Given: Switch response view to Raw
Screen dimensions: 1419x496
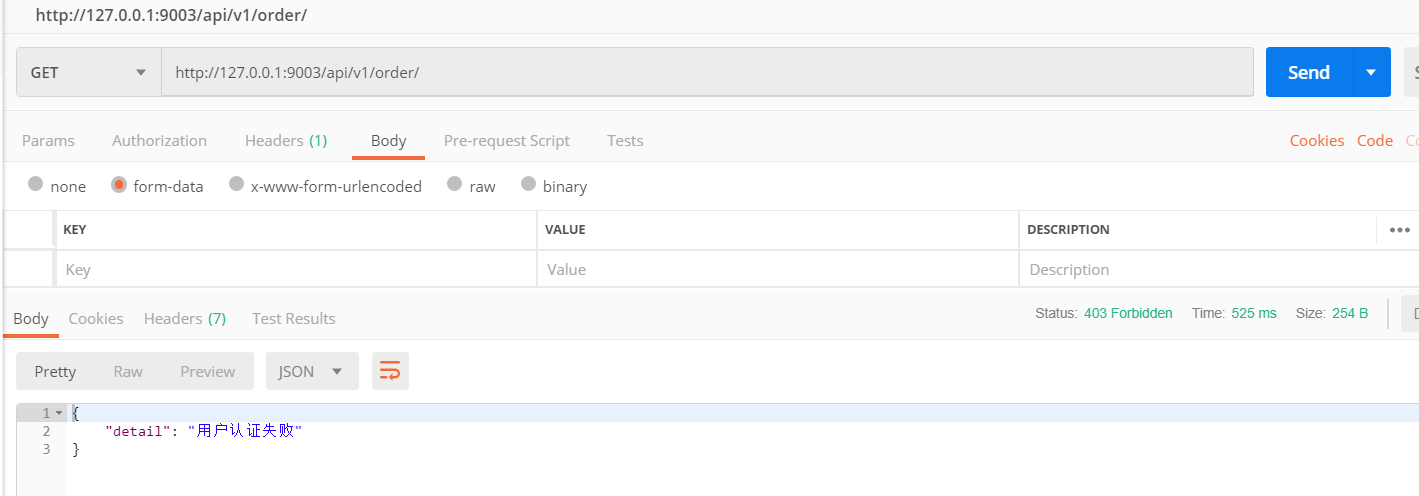Looking at the screenshot, I should pos(128,371).
